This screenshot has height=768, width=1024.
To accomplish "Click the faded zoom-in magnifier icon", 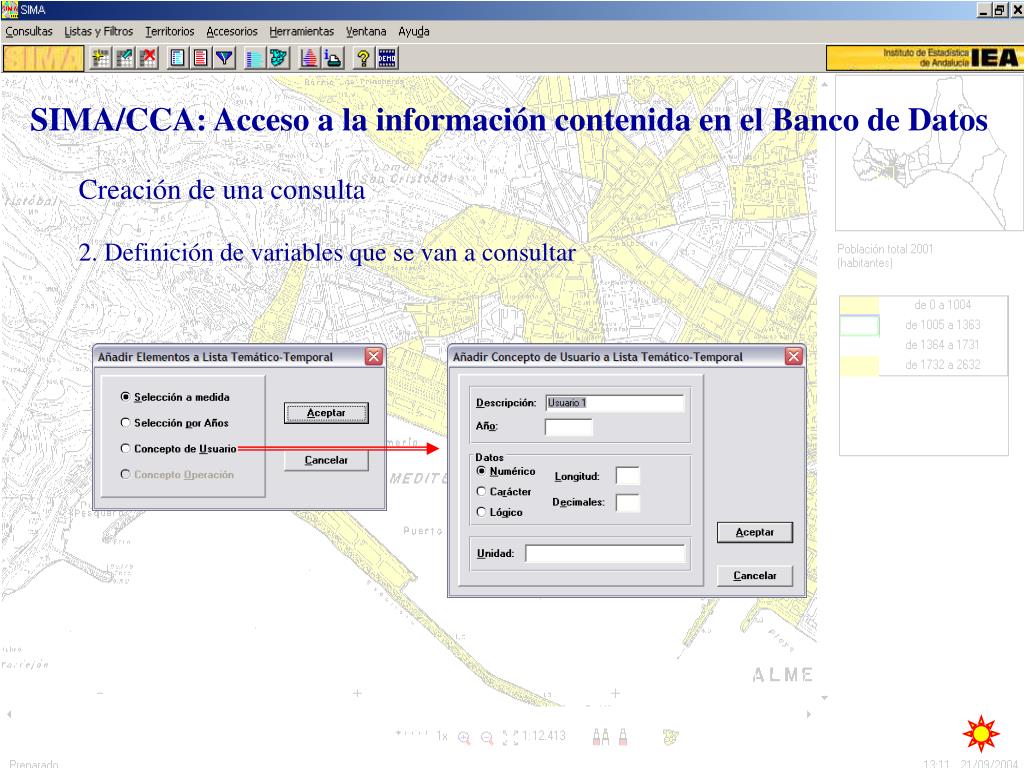I will (x=464, y=737).
